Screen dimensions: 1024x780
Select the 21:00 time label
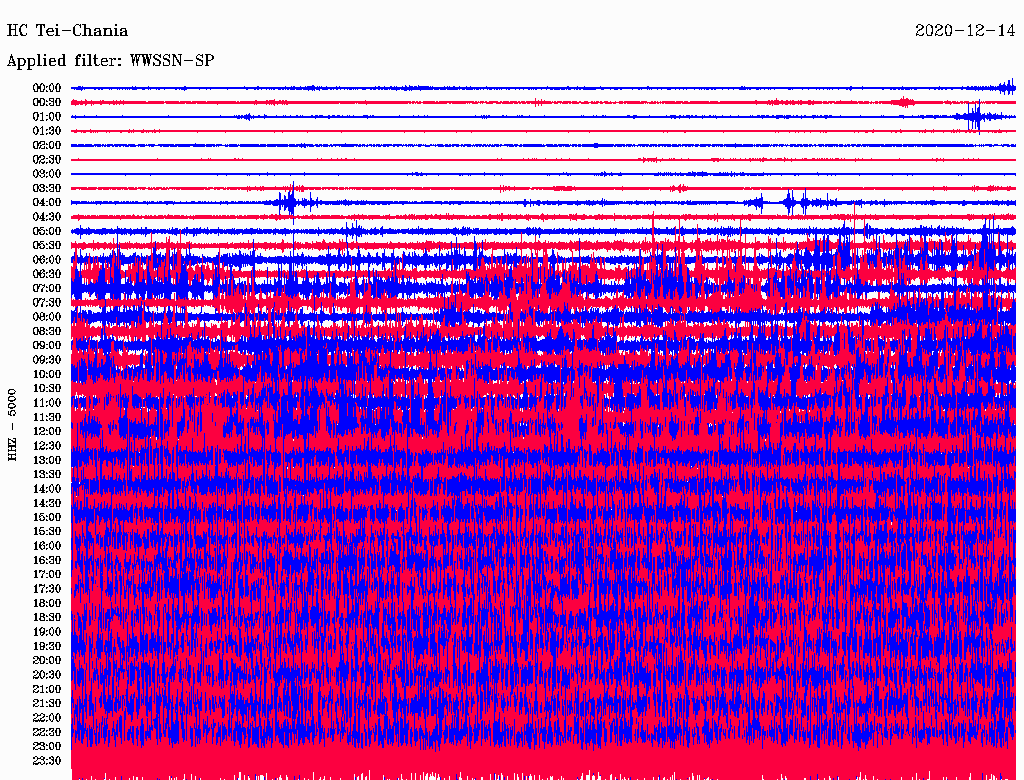pos(47,689)
